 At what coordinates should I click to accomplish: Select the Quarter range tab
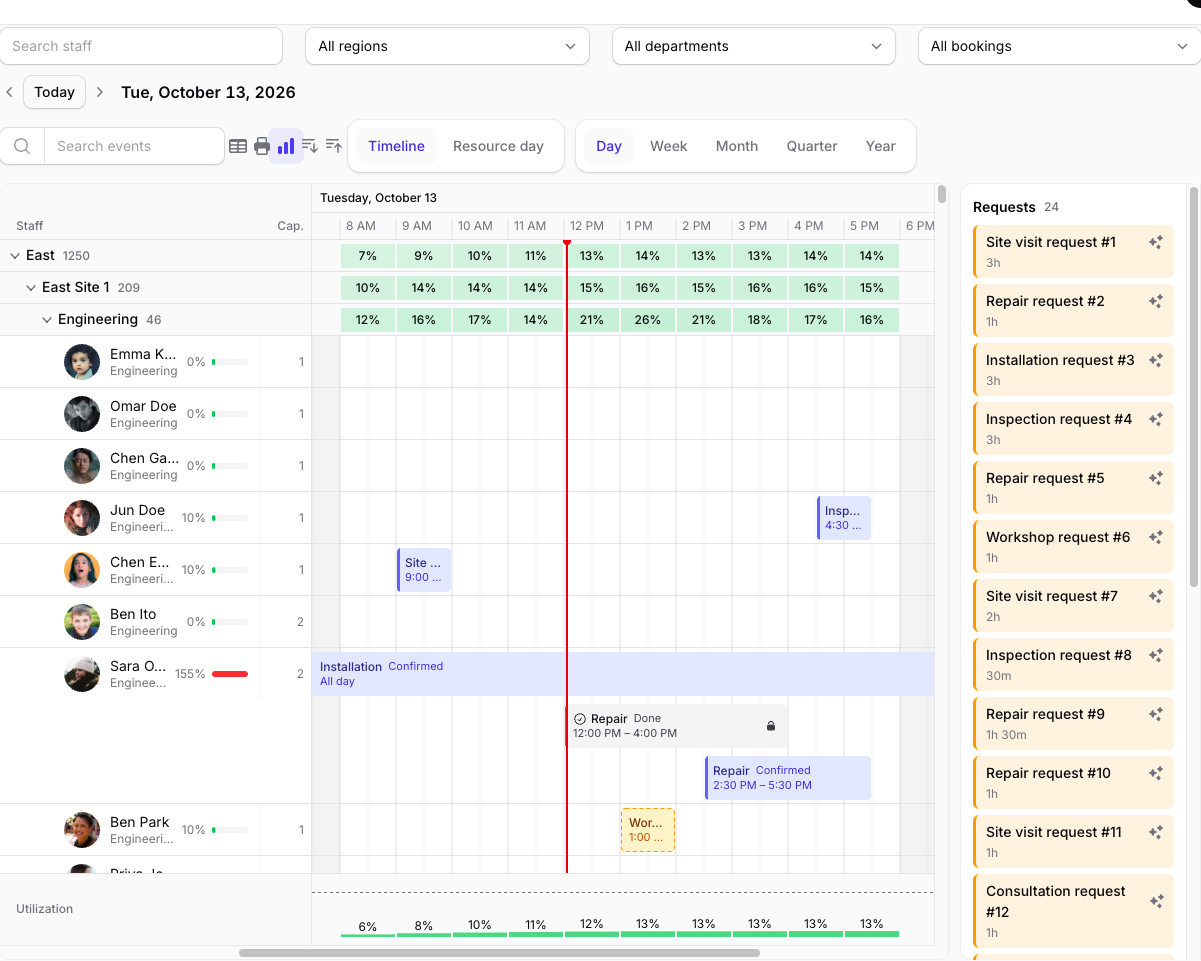coord(812,146)
